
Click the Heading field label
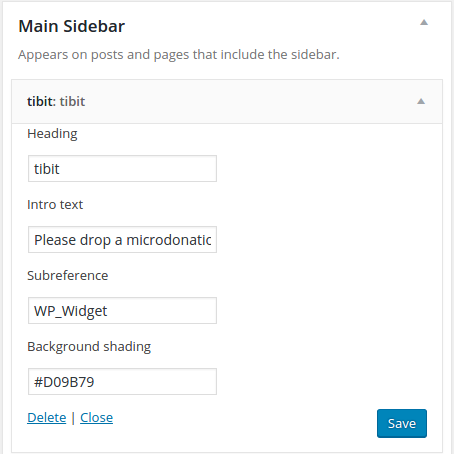[52, 134]
